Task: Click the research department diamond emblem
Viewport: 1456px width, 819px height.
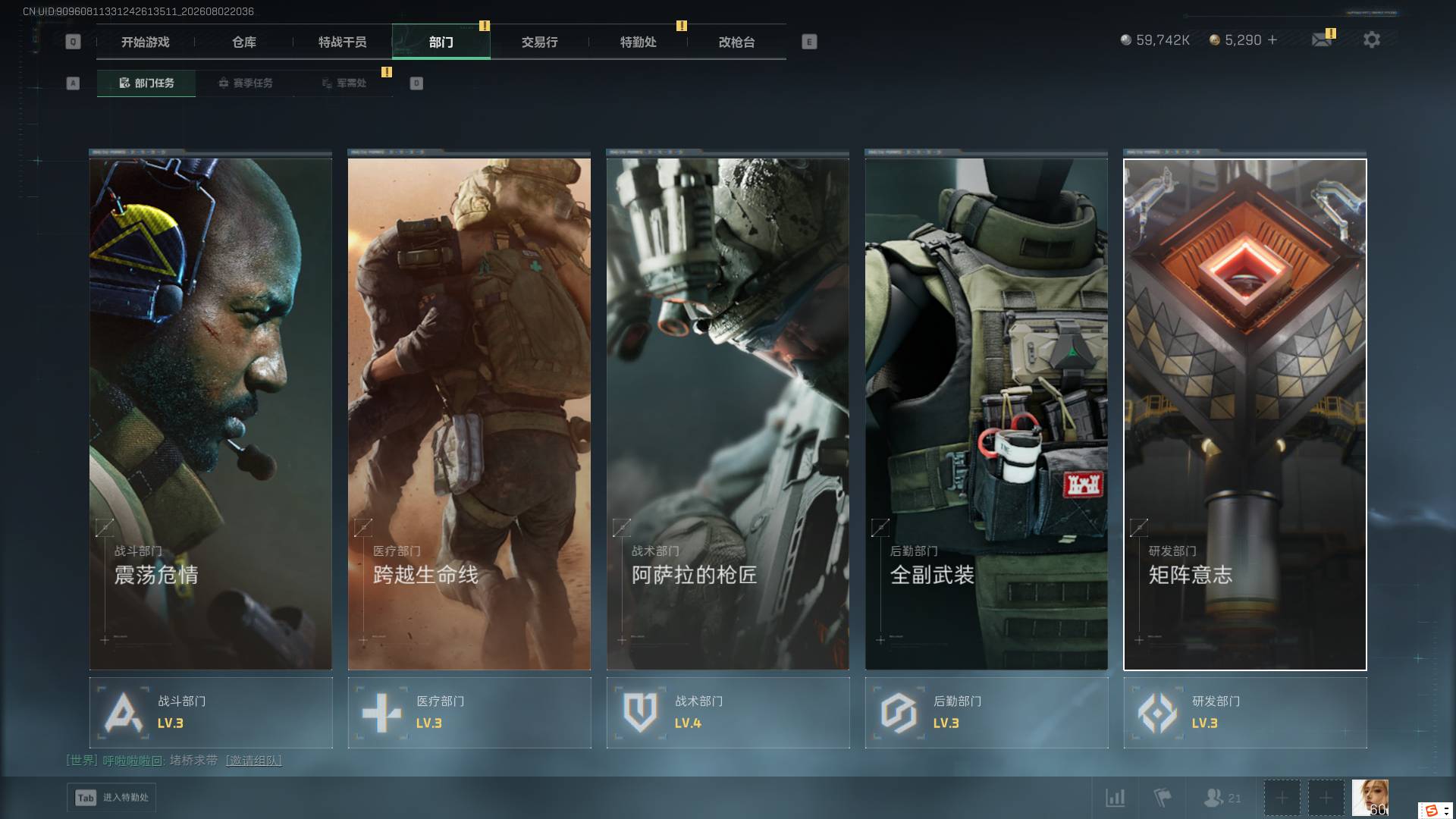Action: pyautogui.click(x=1157, y=713)
